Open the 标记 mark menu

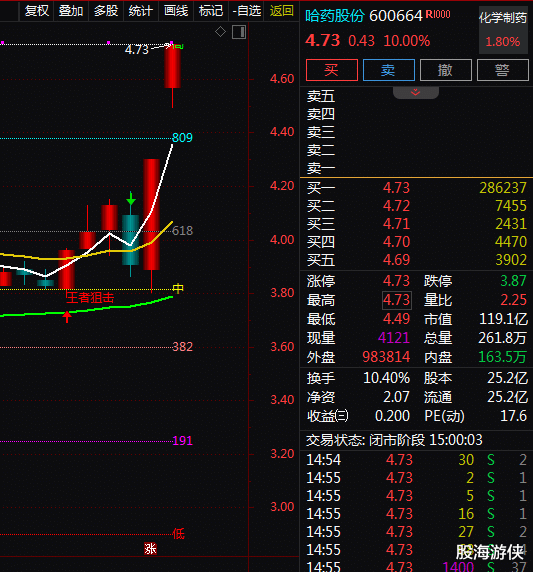(x=211, y=11)
